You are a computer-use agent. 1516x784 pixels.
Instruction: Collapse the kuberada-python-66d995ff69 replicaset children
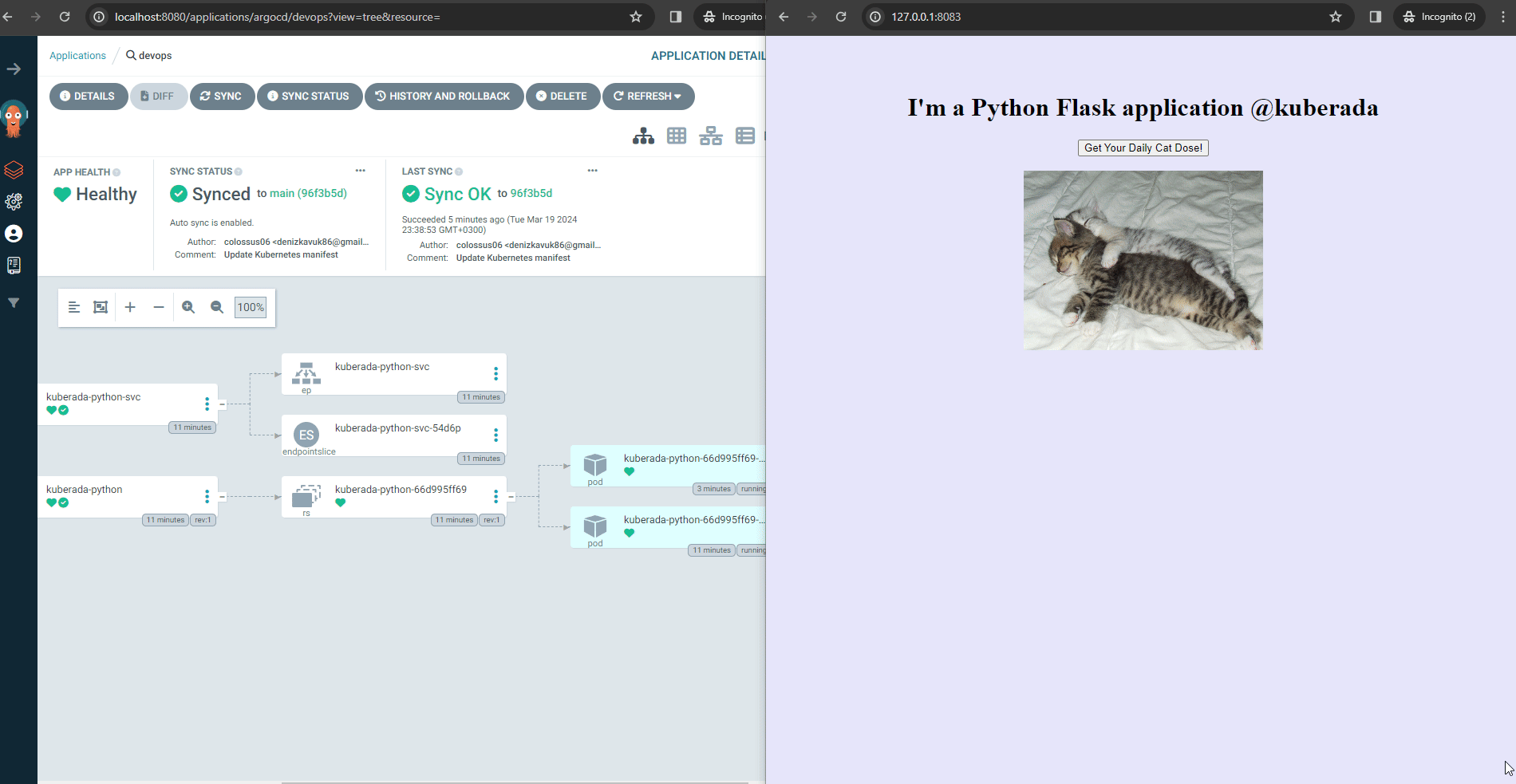511,497
